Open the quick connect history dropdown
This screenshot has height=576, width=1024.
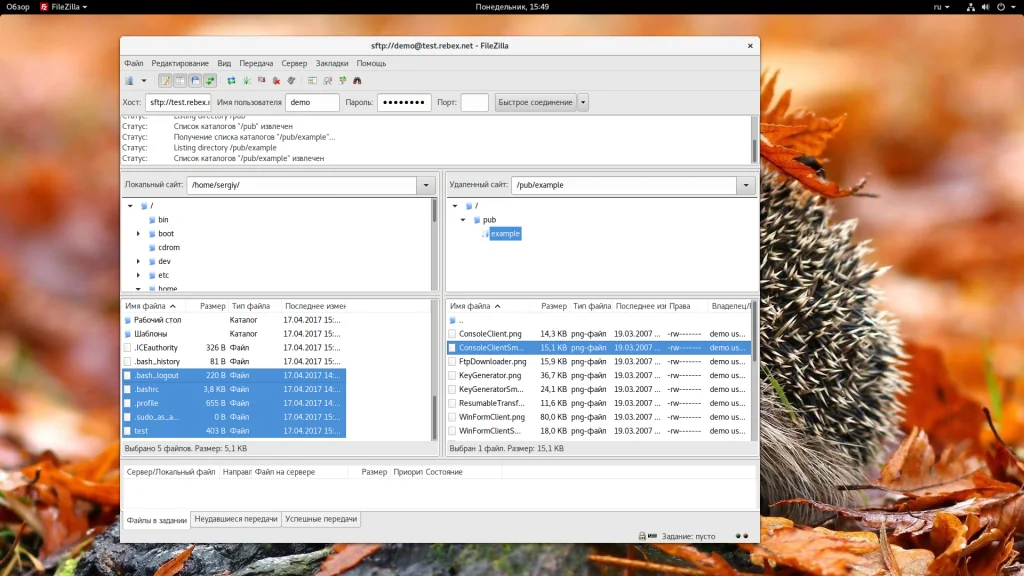click(583, 102)
